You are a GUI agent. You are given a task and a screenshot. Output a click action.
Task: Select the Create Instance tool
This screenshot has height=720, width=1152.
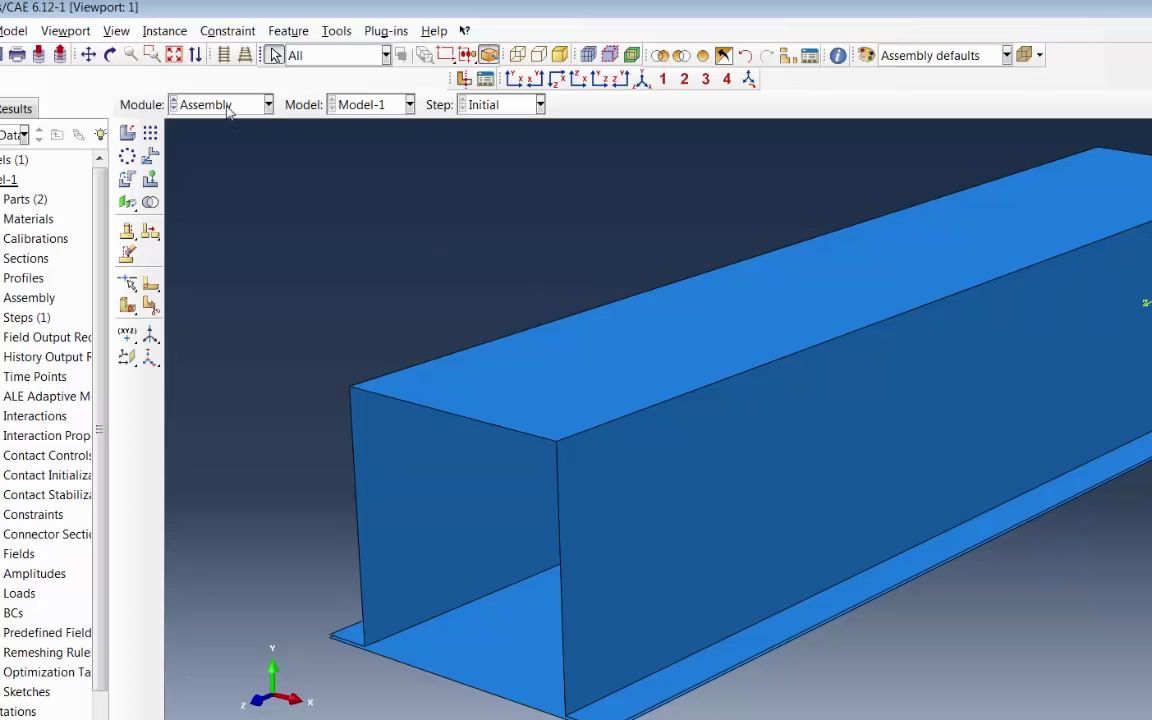[127, 132]
